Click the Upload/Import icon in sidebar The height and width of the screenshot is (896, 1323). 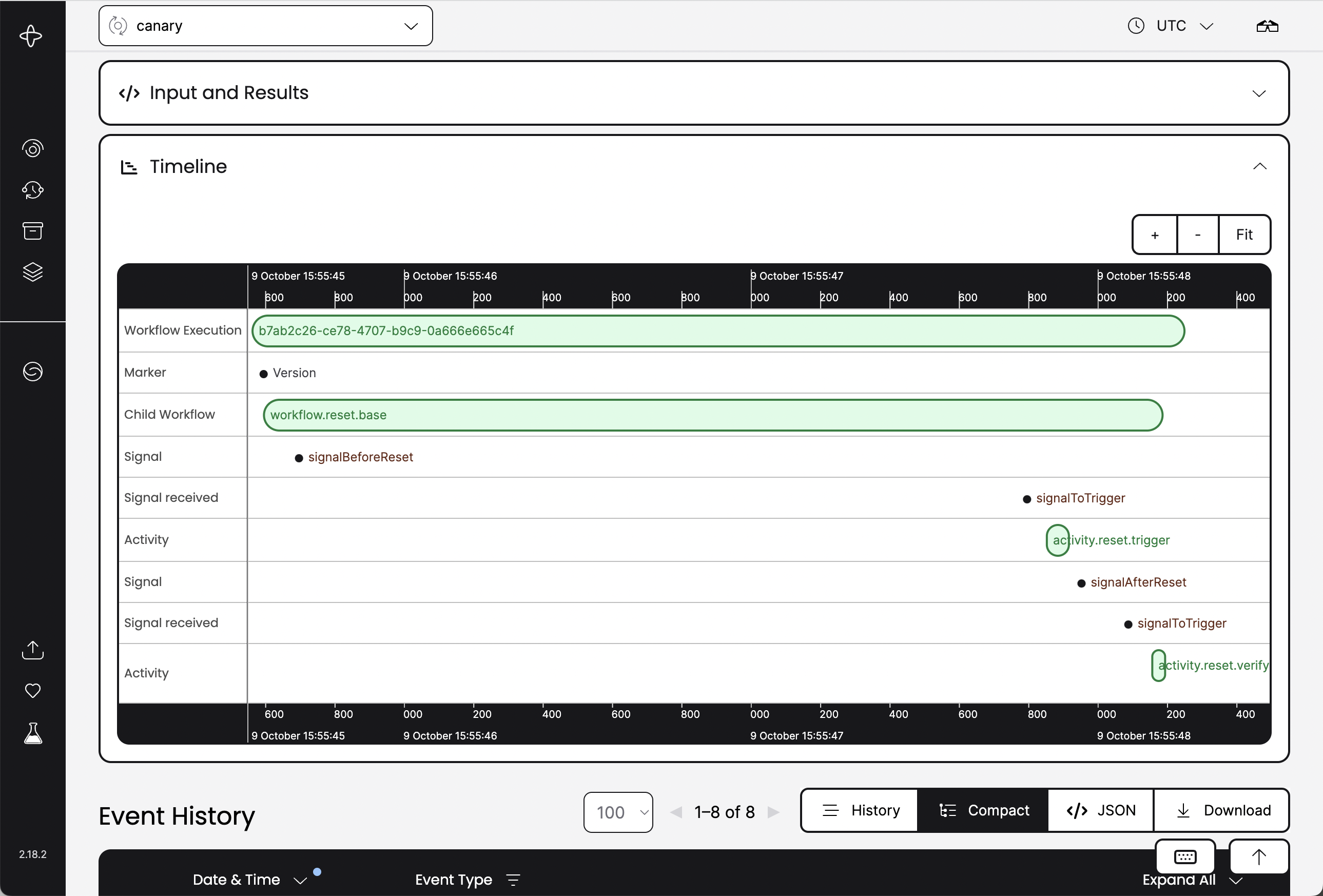[32, 649]
